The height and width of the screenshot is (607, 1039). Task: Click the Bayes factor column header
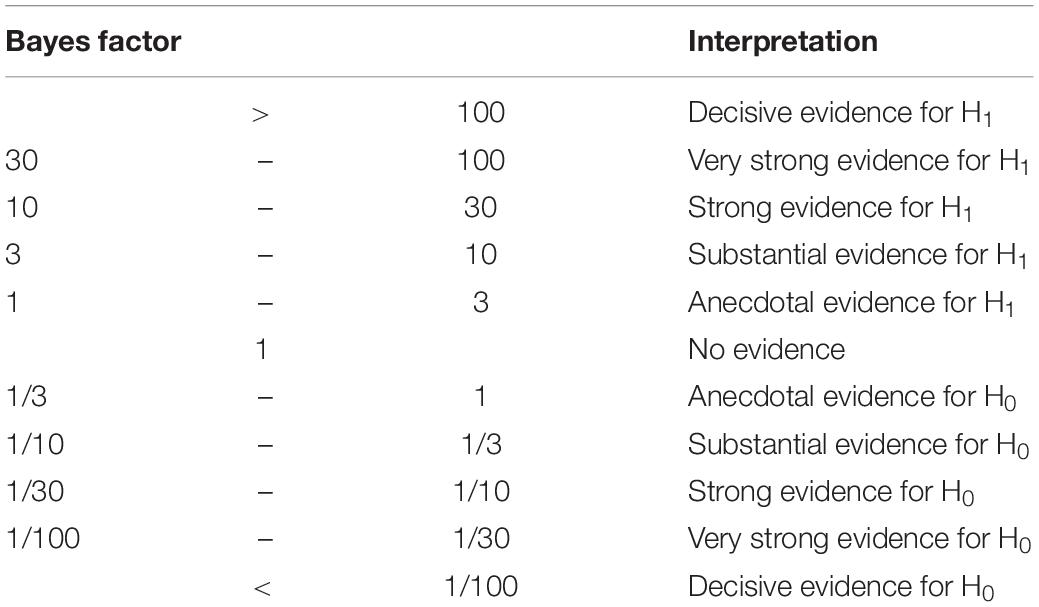pos(93,42)
